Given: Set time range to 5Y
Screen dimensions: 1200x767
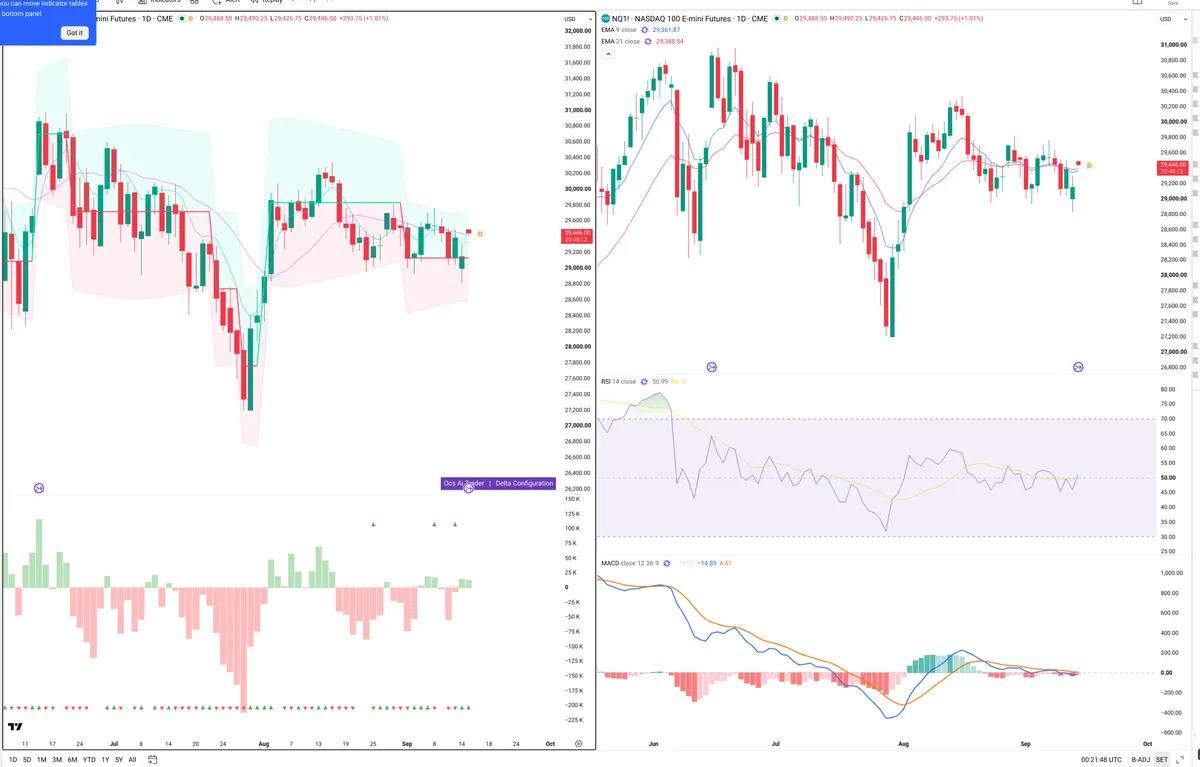Looking at the screenshot, I should tap(119, 760).
